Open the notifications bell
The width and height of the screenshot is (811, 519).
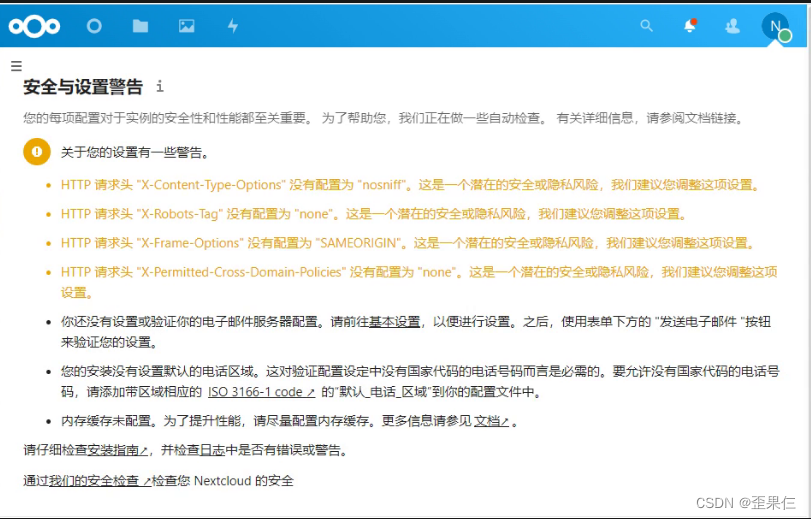tap(690, 26)
